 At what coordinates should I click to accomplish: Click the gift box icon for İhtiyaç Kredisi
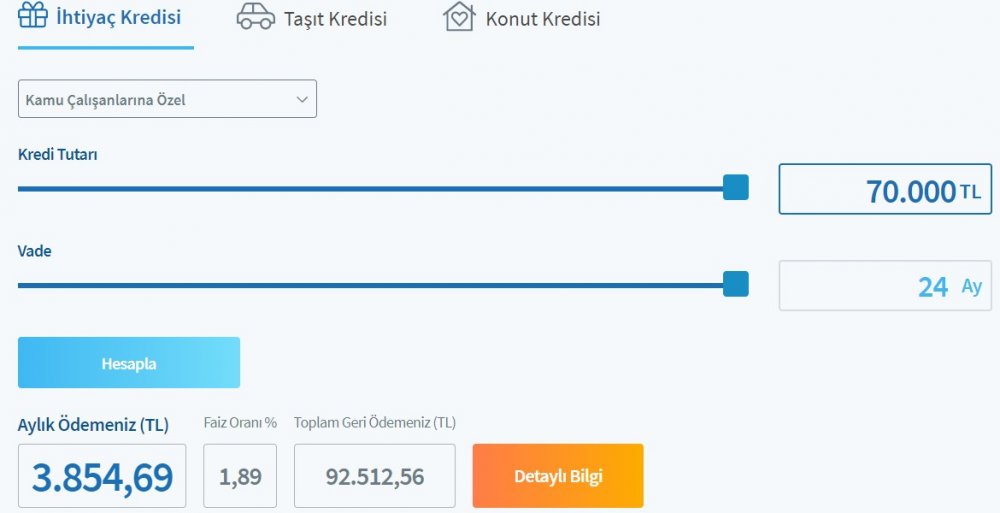tap(33, 15)
